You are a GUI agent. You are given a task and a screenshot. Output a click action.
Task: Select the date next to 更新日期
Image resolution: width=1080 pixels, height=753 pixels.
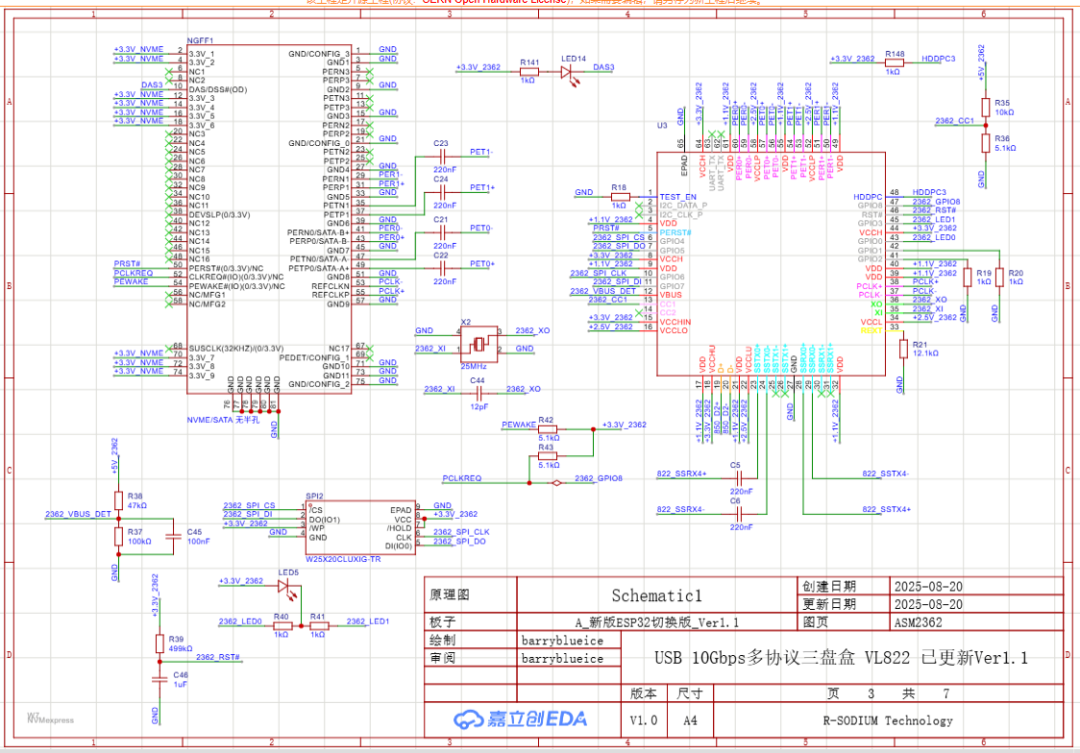(x=928, y=605)
